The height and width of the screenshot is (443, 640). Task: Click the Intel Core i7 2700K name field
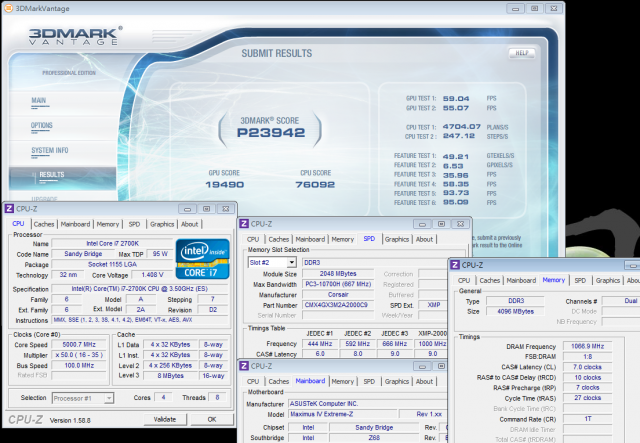click(112, 243)
